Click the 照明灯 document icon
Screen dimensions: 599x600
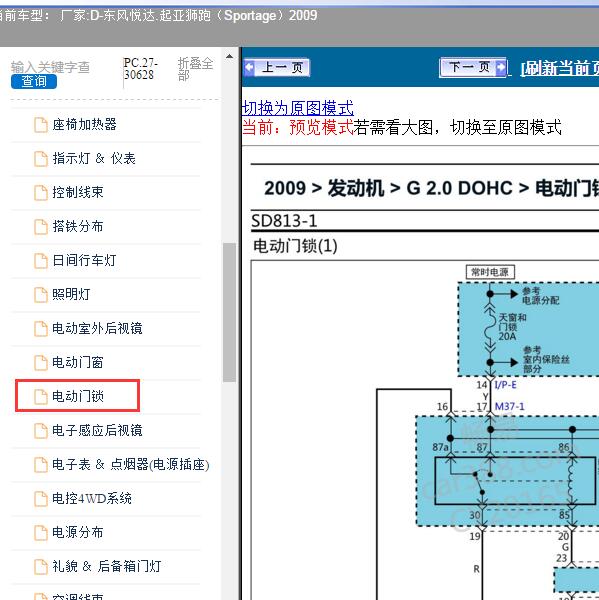pyautogui.click(x=41, y=295)
